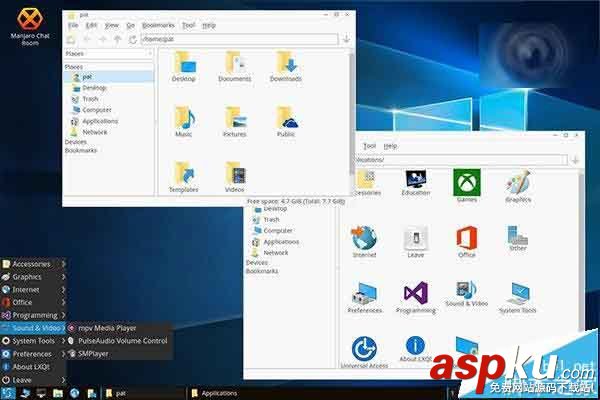
Task: Click the home button in pat window toolbar
Action: pos(71,39)
